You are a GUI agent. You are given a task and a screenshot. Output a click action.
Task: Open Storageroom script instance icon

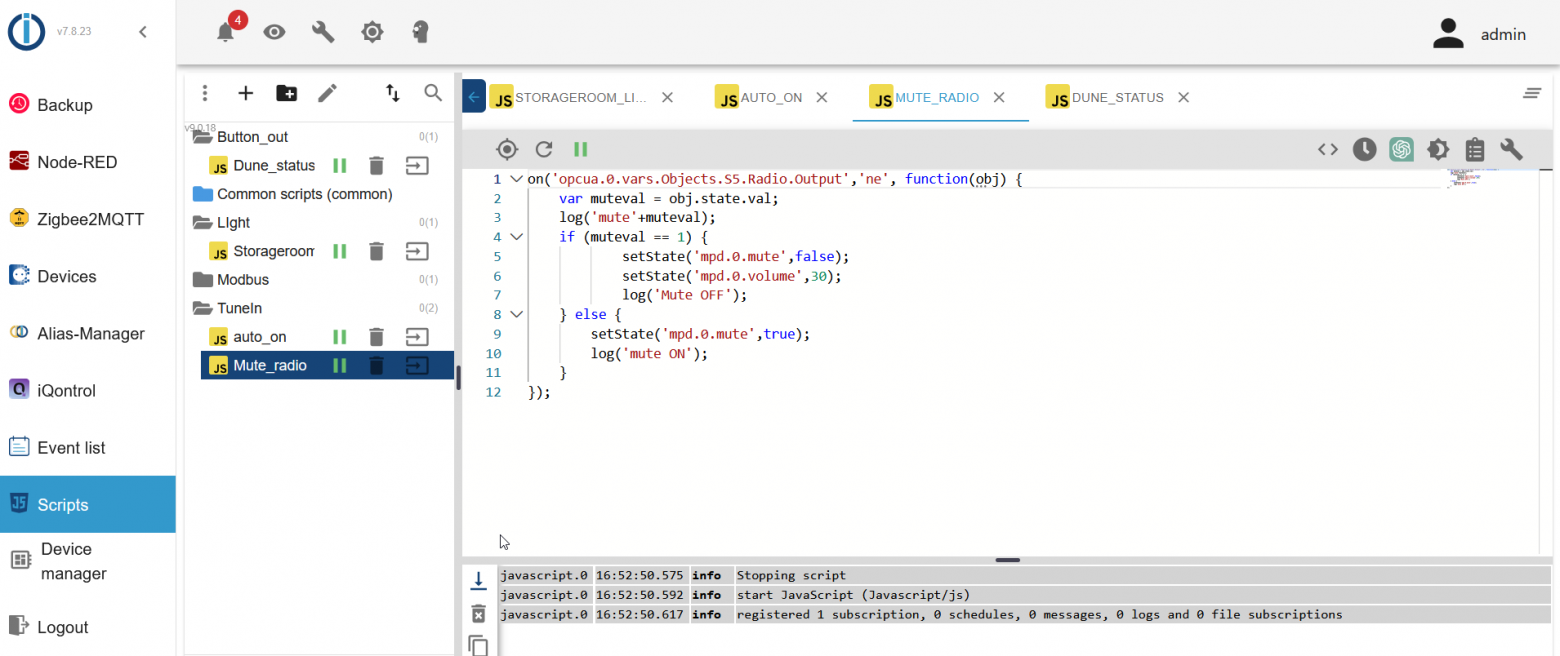pos(417,251)
